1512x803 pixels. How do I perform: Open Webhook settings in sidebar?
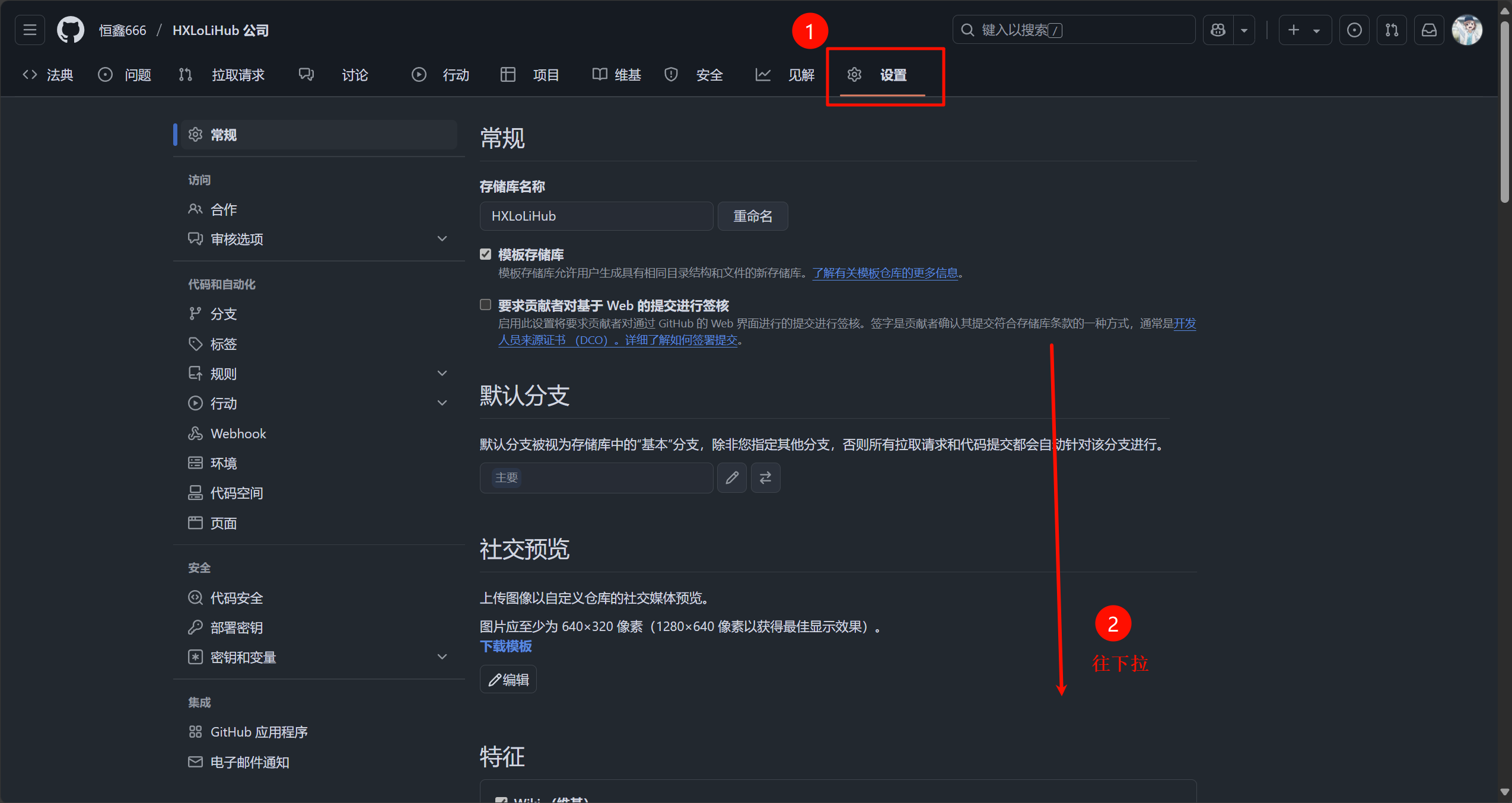click(319, 434)
